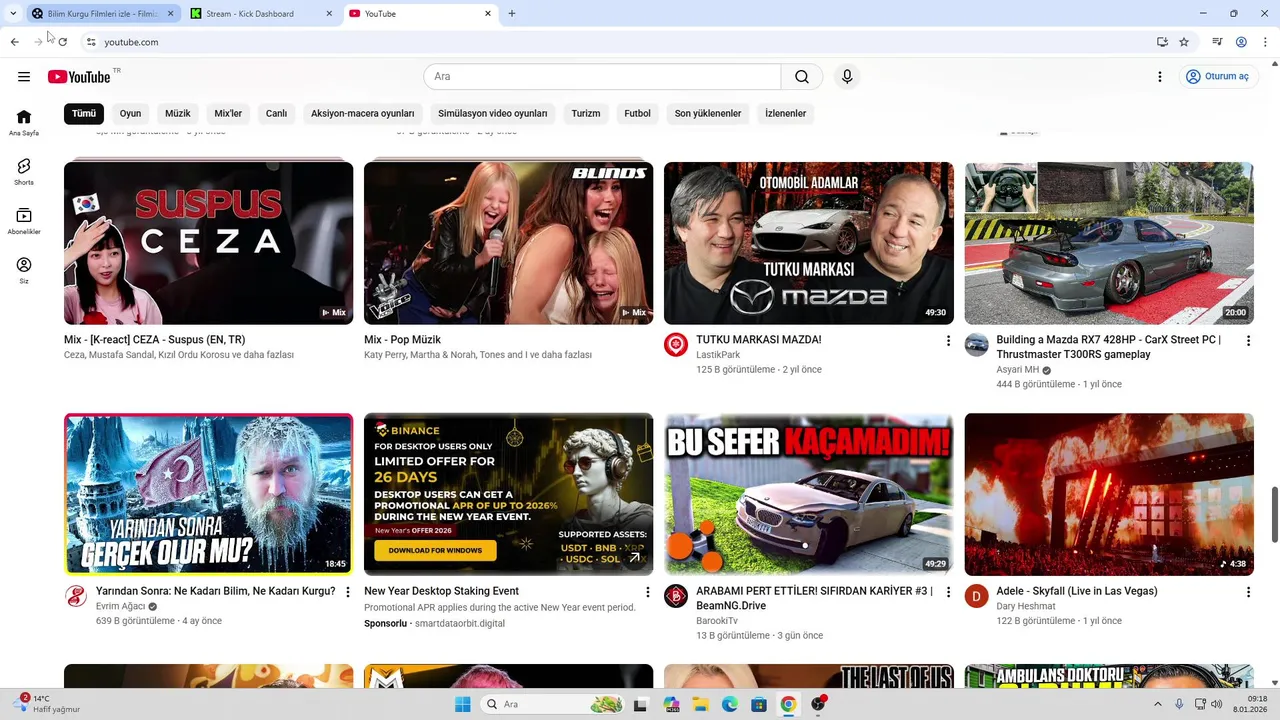Click the YouTube search input field
The width and height of the screenshot is (1280, 720).
click(602, 77)
